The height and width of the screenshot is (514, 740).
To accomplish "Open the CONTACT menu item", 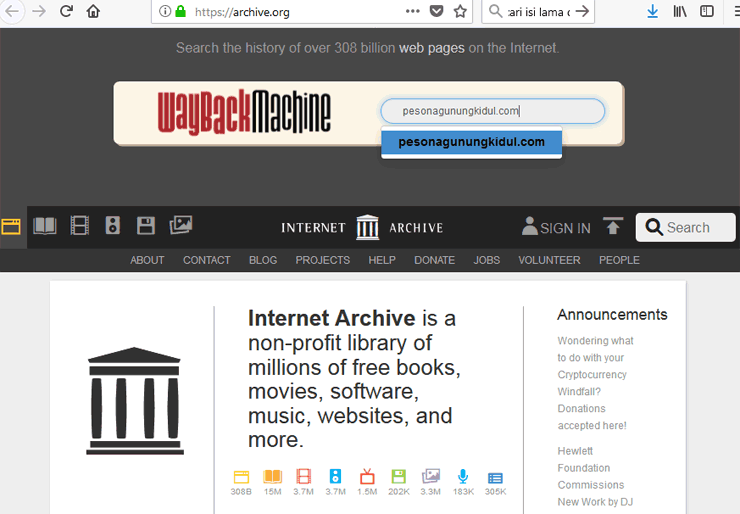I will [207, 260].
